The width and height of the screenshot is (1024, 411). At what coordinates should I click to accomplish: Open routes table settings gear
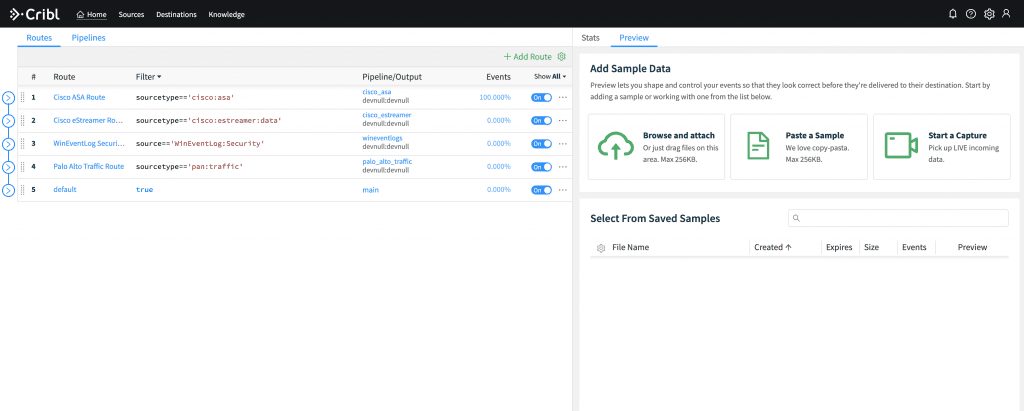[562, 57]
